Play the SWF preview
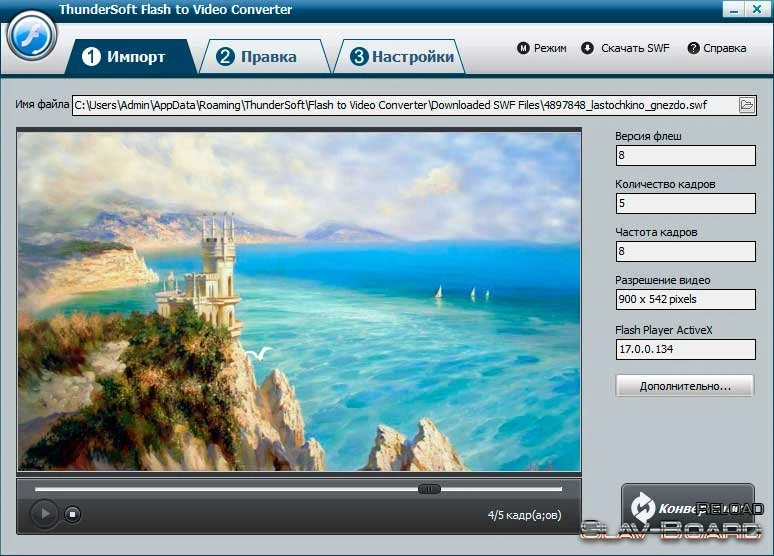The image size is (774, 556). tap(44, 514)
